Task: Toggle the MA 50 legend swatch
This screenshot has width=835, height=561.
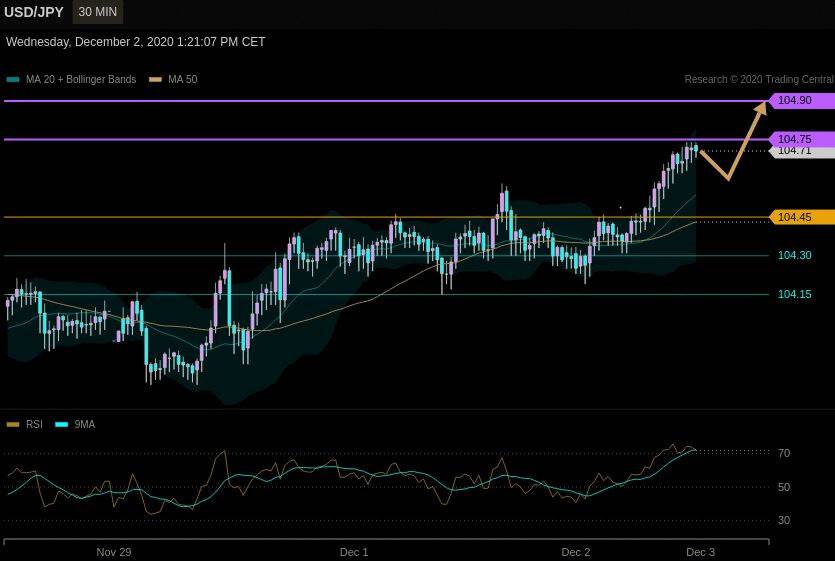Action: tap(155, 79)
